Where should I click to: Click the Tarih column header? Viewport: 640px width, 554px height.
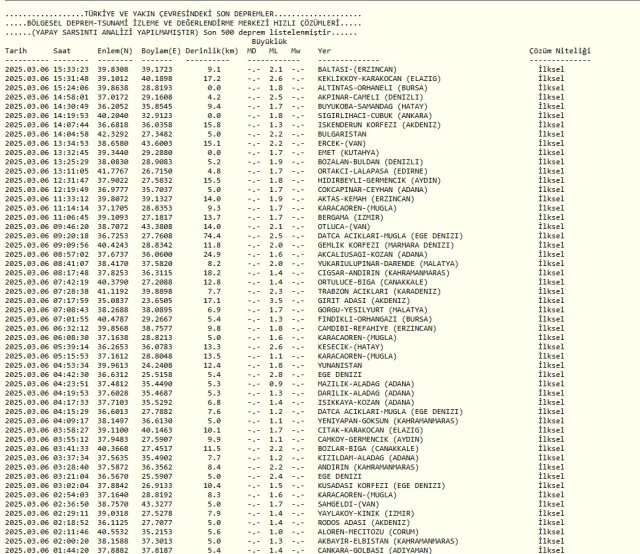click(x=16, y=51)
